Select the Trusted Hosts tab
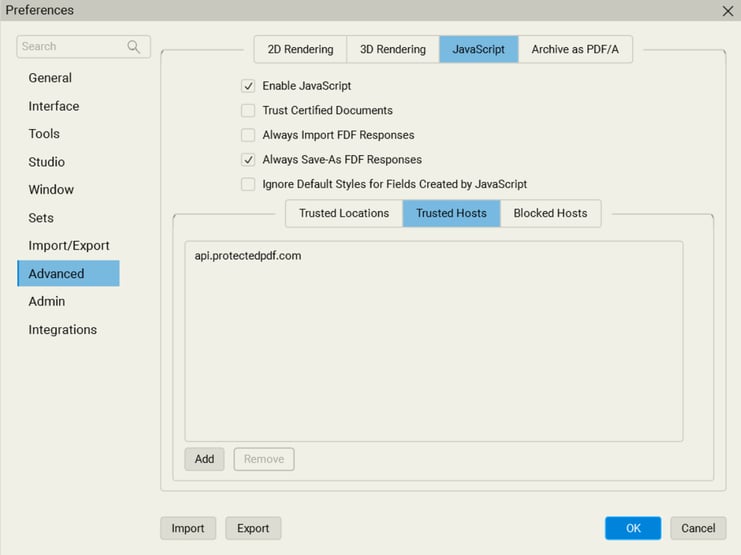 (451, 213)
